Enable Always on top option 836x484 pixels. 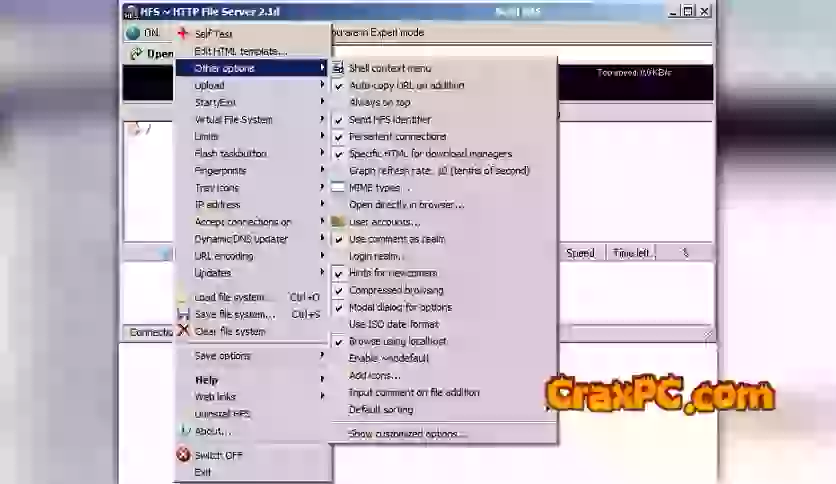click(x=379, y=102)
